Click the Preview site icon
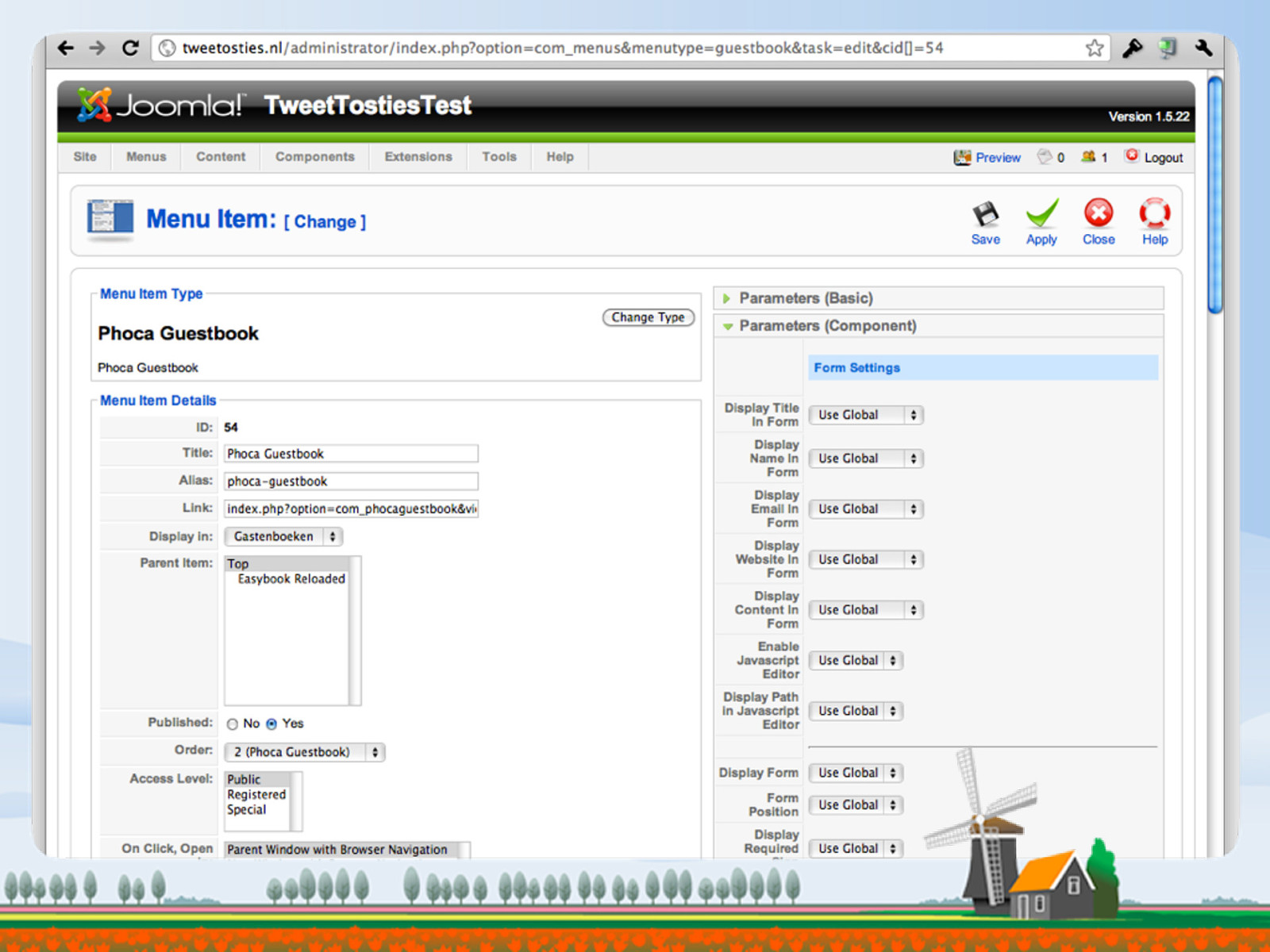This screenshot has width=1270, height=952. tap(962, 157)
